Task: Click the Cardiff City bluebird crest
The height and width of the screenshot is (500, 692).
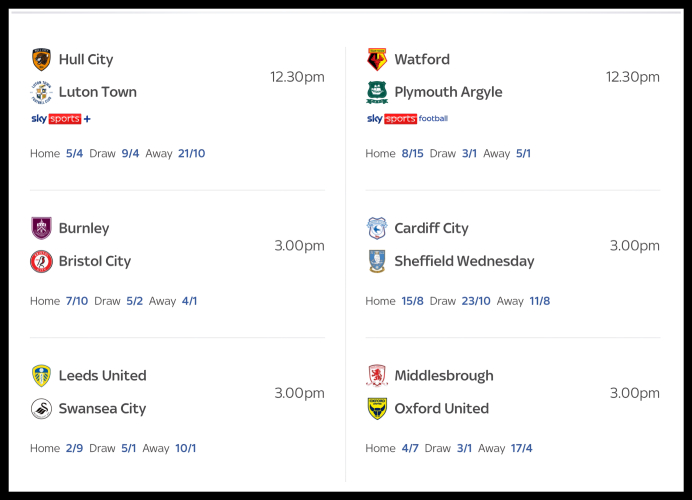Action: point(377,228)
